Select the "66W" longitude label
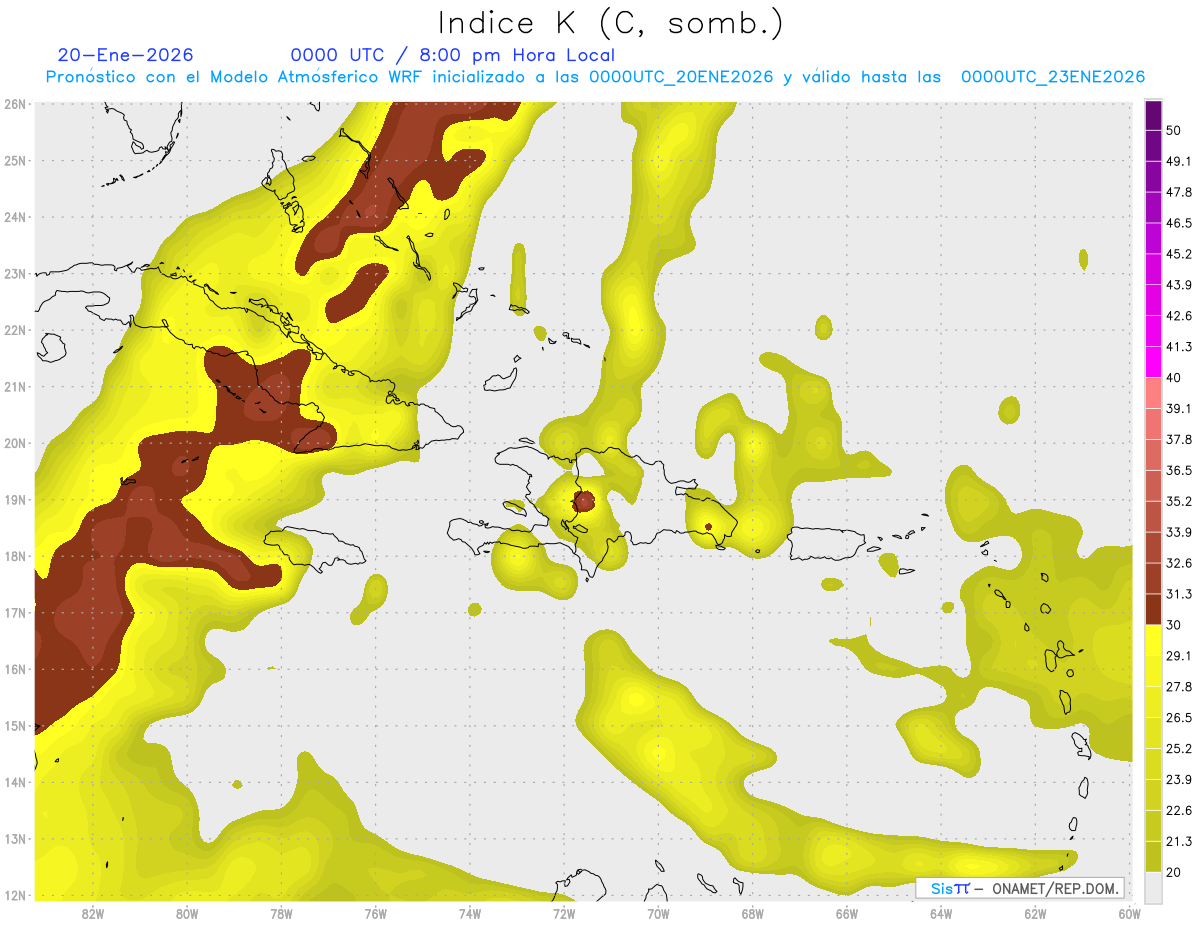The height and width of the screenshot is (927, 1200). click(847, 914)
